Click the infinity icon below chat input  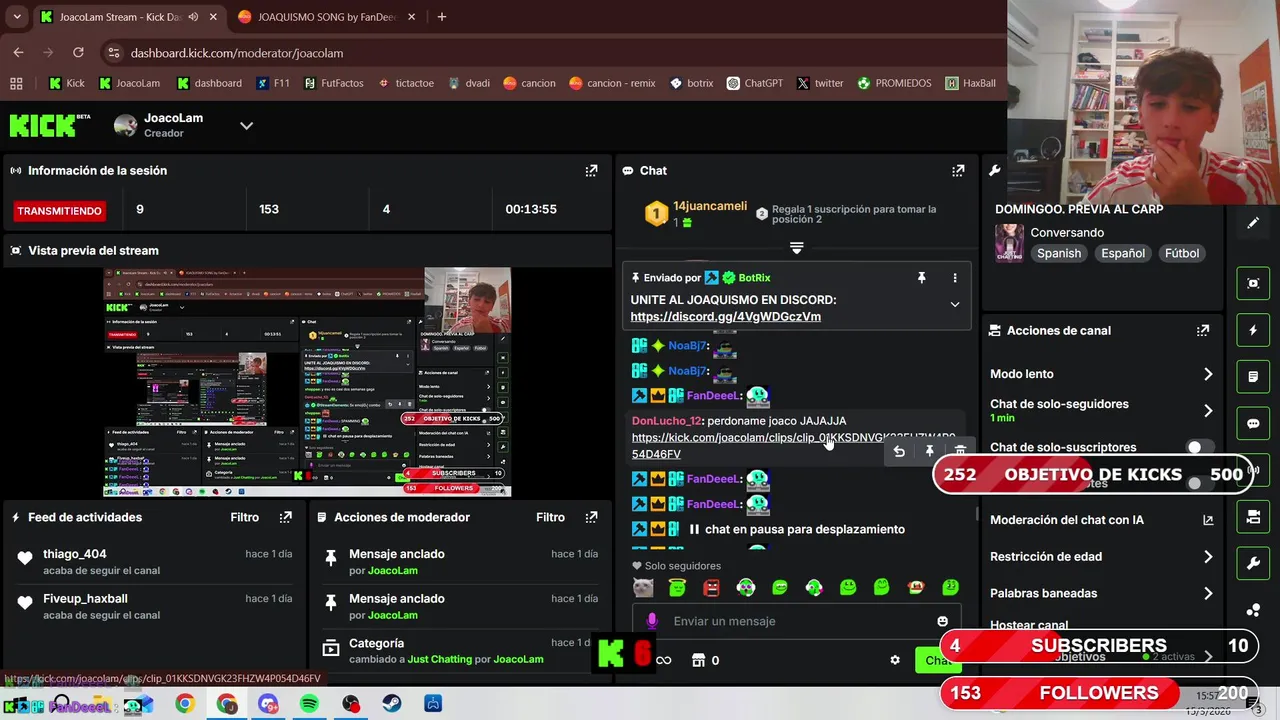click(663, 660)
